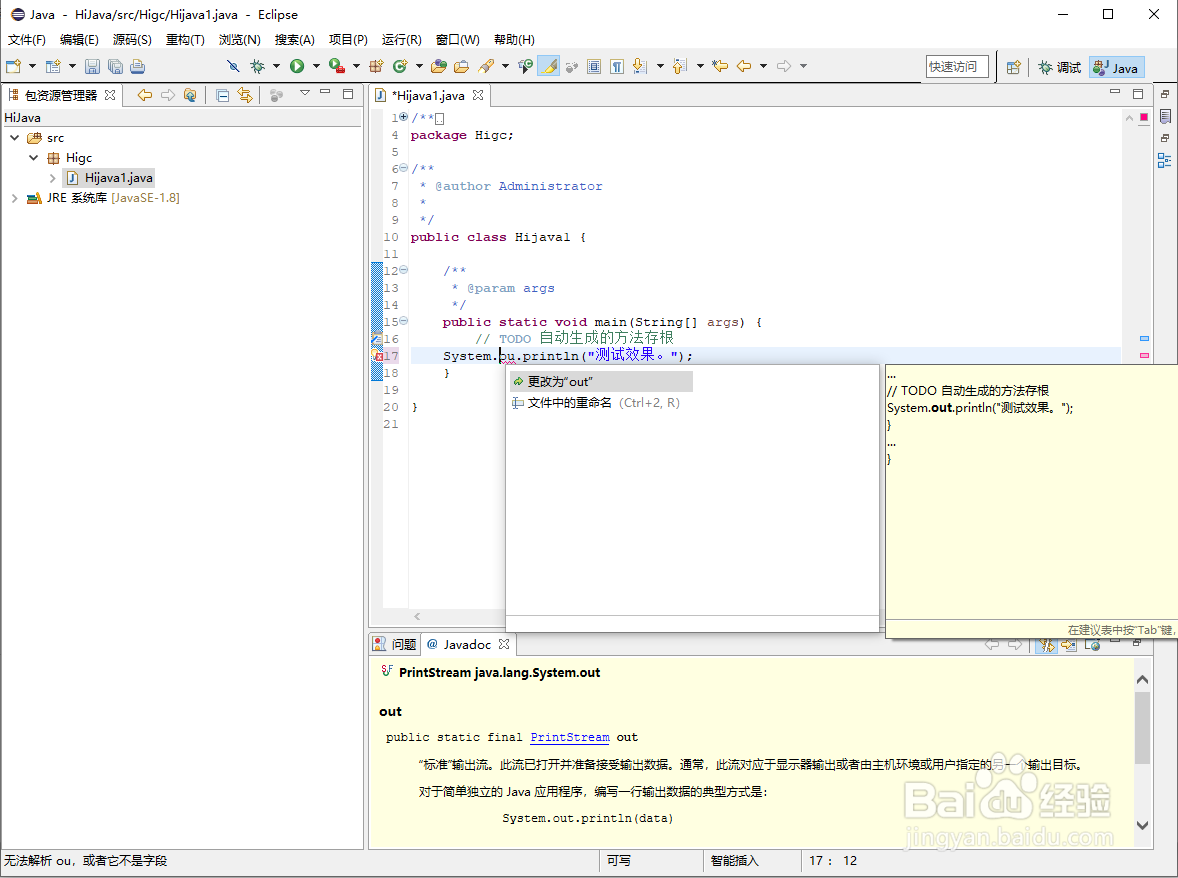The image size is (1178, 878).
Task: Switch to the 问题 problems tab
Action: pyautogui.click(x=395, y=644)
